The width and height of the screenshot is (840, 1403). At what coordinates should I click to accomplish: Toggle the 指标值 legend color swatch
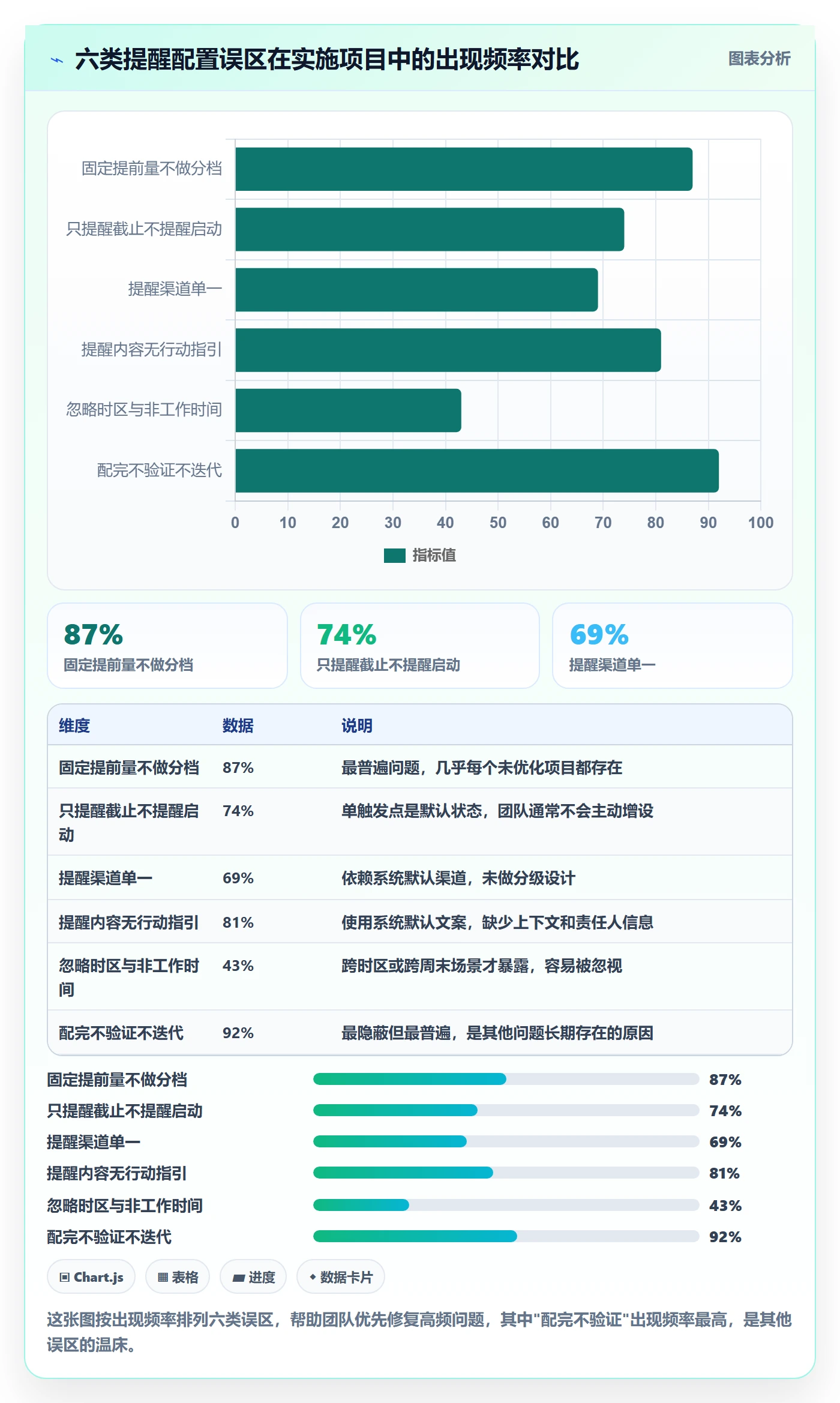coord(394,556)
